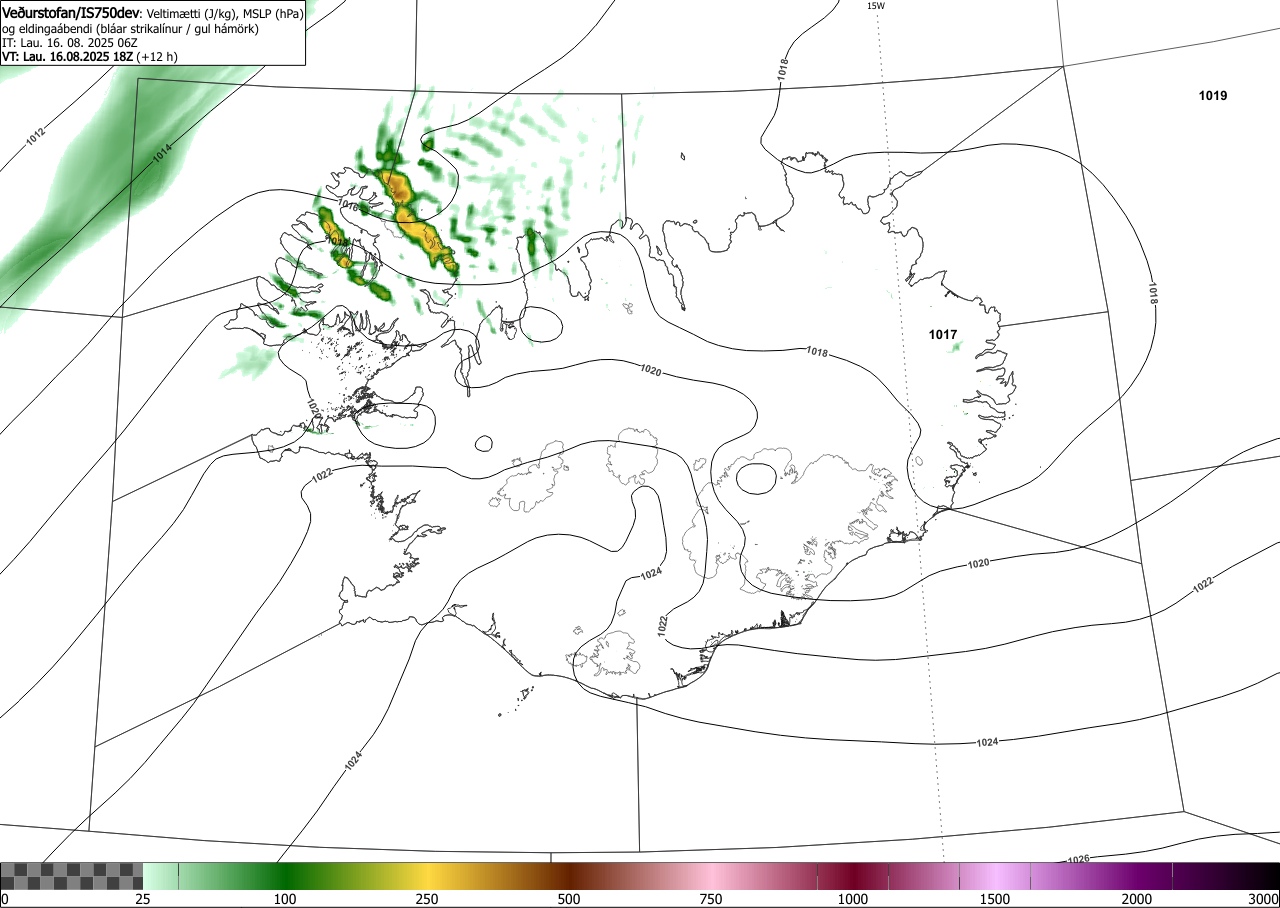
Task: Click the "1012" isobar label
Action: click(x=35, y=136)
